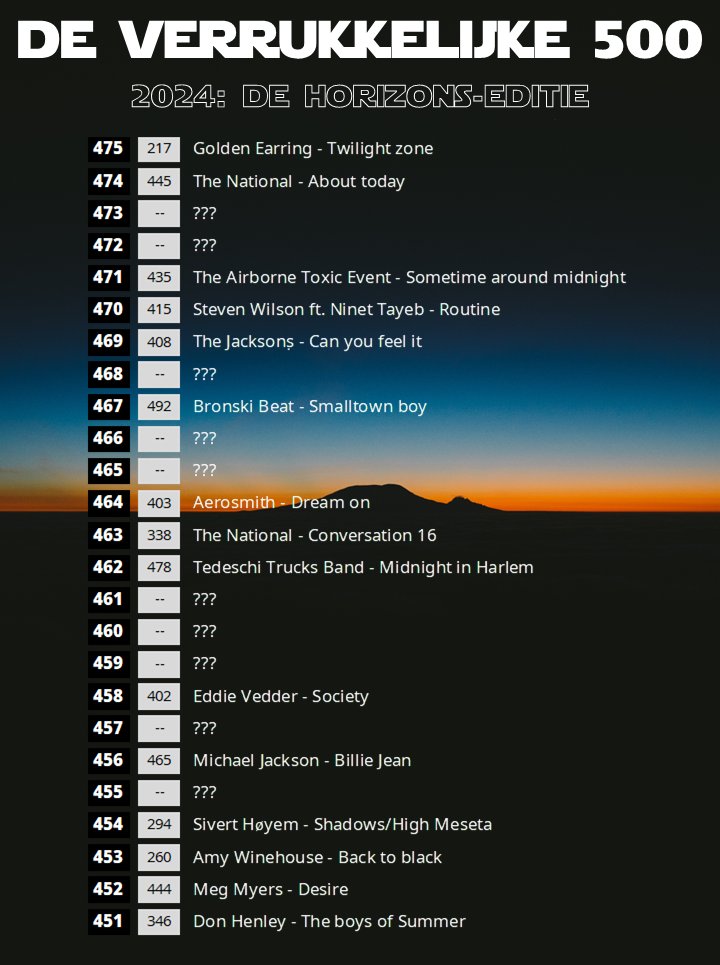Click the ??? entry at rank 466
Viewport: 720px width, 965px height.
204,438
